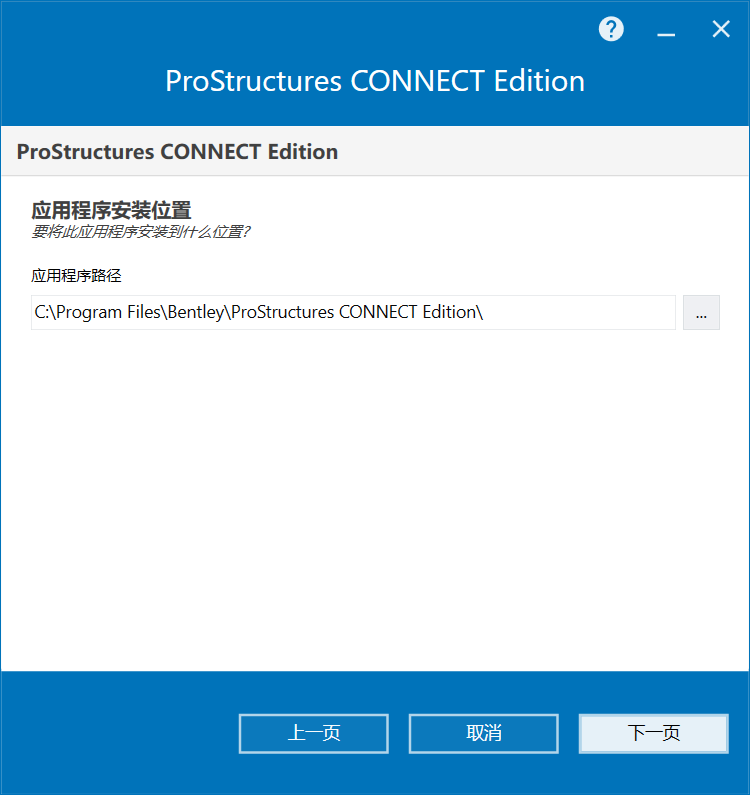Click the italic 要将此应用程序安装到什么位置 prompt

[x=140, y=232]
